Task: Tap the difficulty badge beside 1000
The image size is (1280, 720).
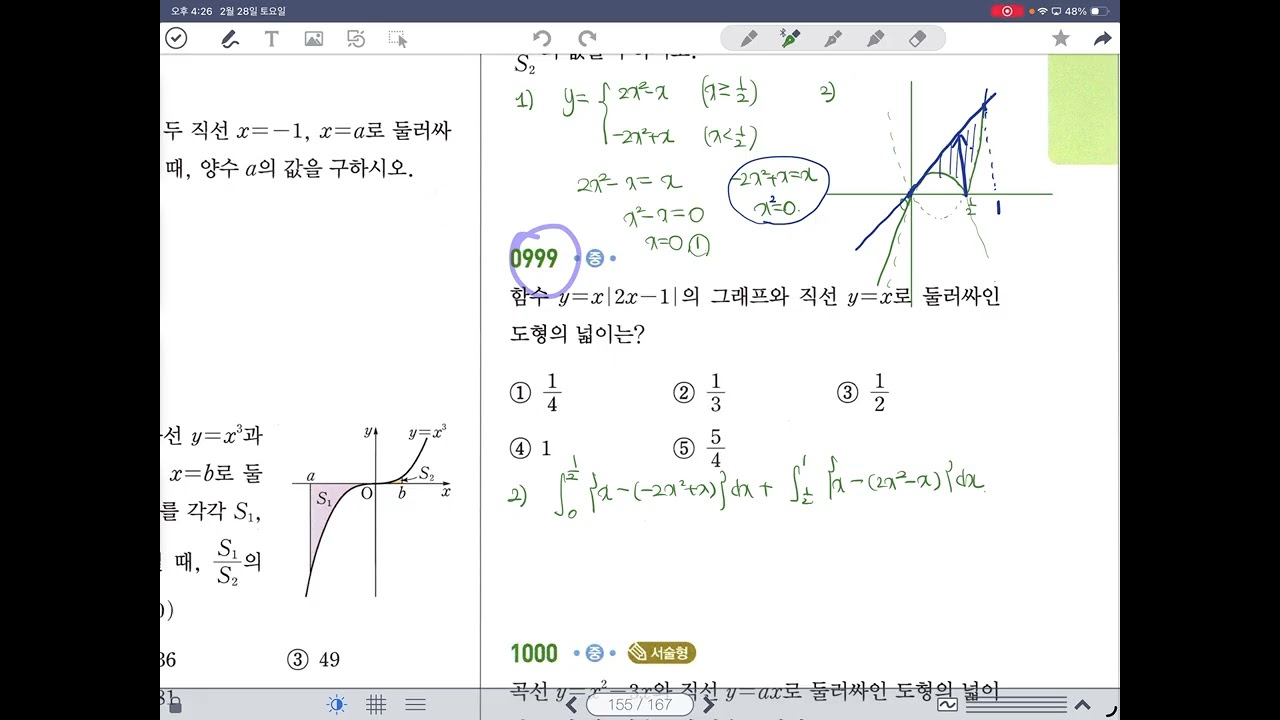Action: click(x=595, y=653)
